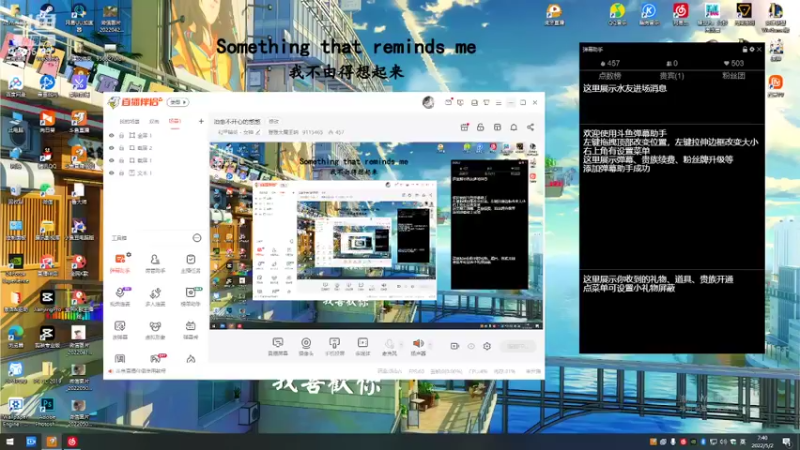Screen dimensions: 800x450
Task: Open the layout icon above the preview
Action: pos(497,127)
